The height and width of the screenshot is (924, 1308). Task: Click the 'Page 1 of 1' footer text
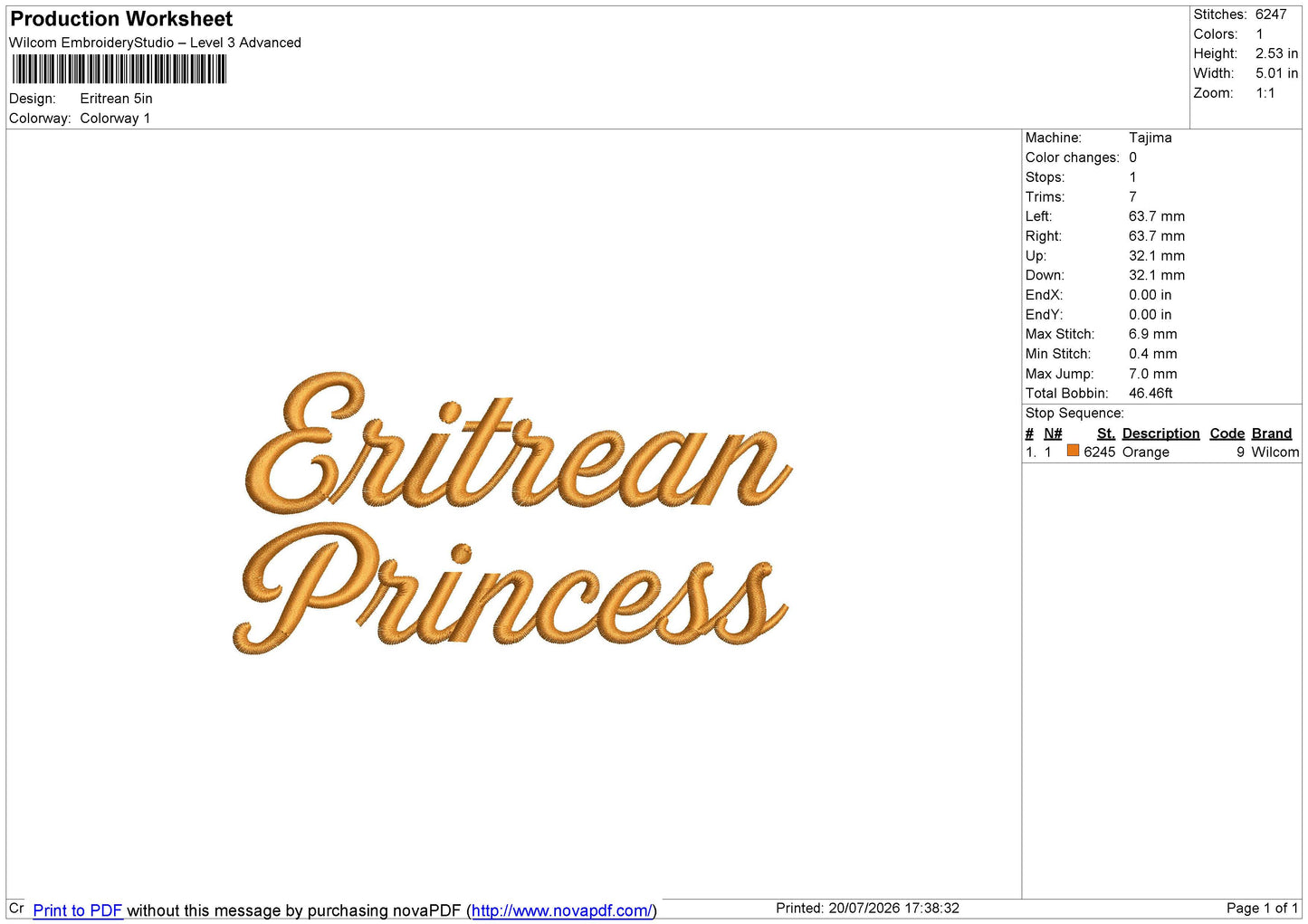(x=1263, y=909)
